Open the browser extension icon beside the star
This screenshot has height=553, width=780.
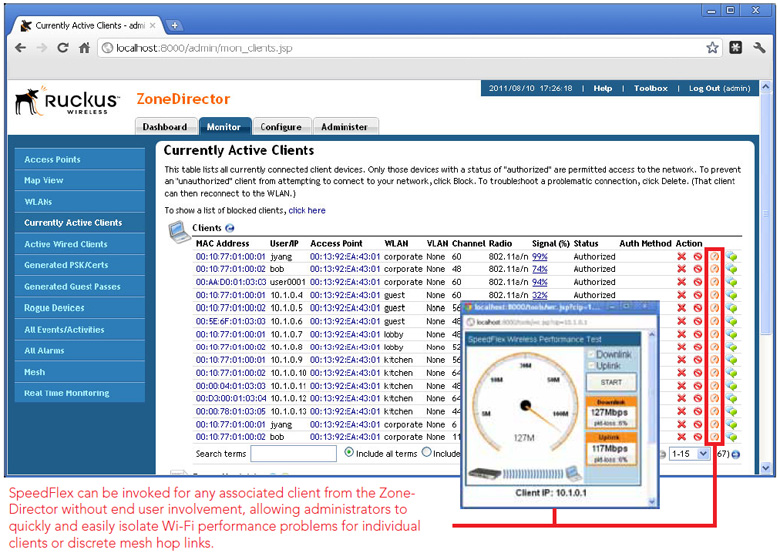point(736,48)
